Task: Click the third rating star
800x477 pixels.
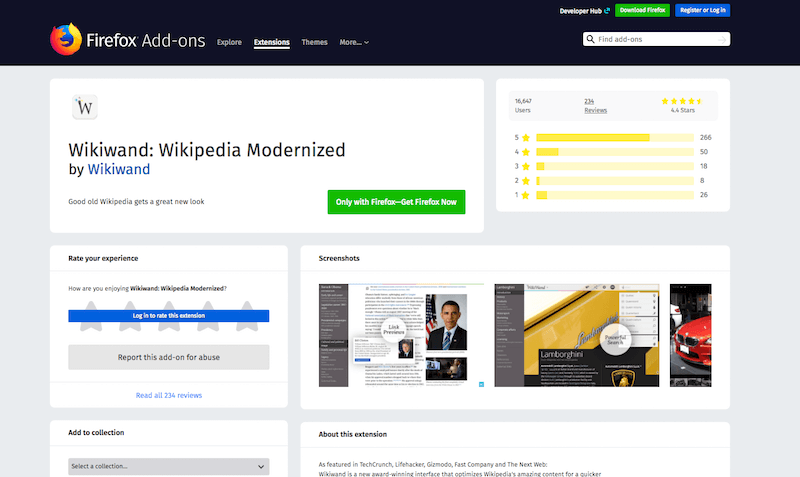Action: tap(169, 316)
